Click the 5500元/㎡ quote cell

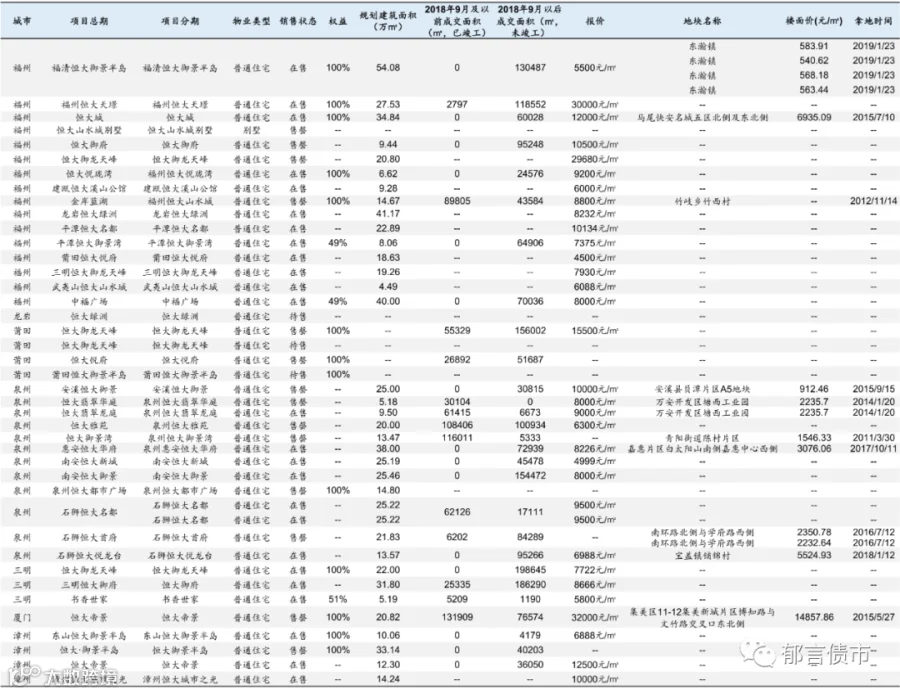595,68
